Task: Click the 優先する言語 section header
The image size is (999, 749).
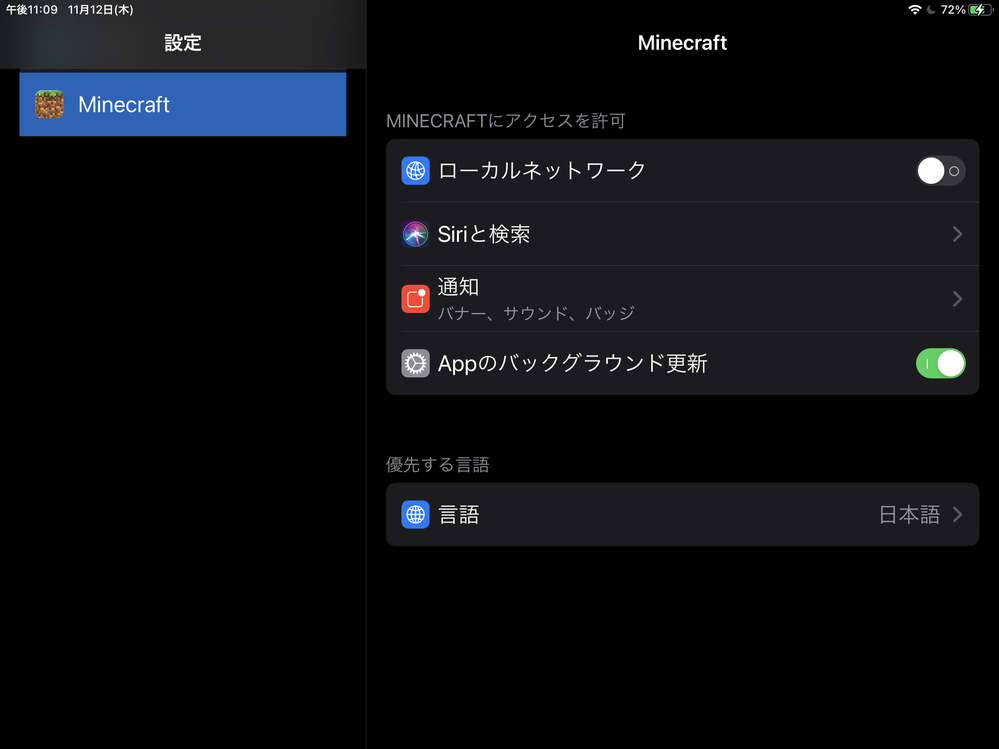Action: [x=437, y=464]
